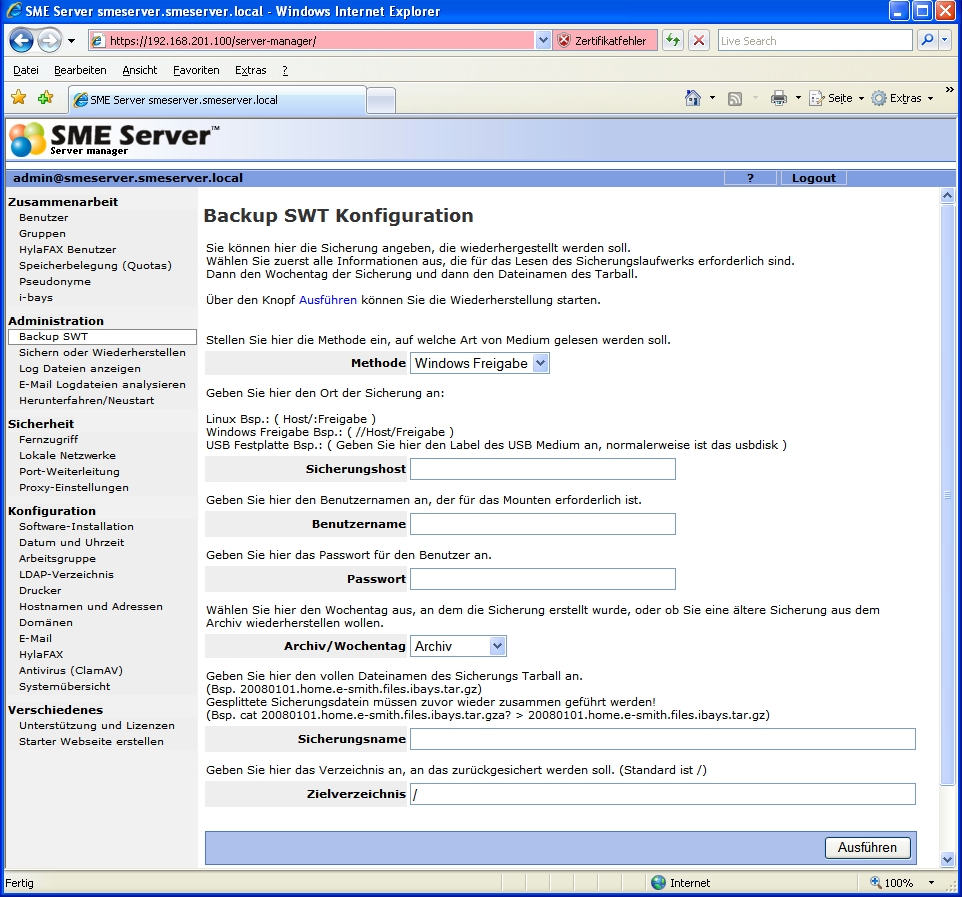Click the Live Search magnifier icon

927,40
